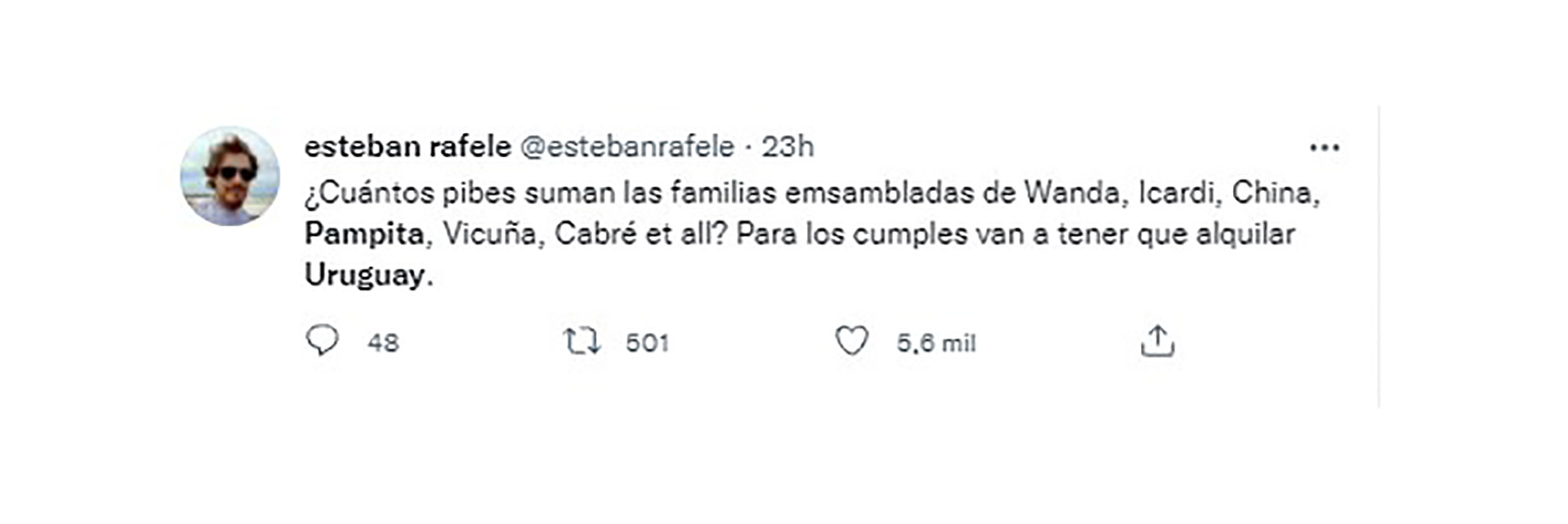The image size is (1568, 524).
Task: Retweet using the retweet arrows icon
Action: point(582,341)
